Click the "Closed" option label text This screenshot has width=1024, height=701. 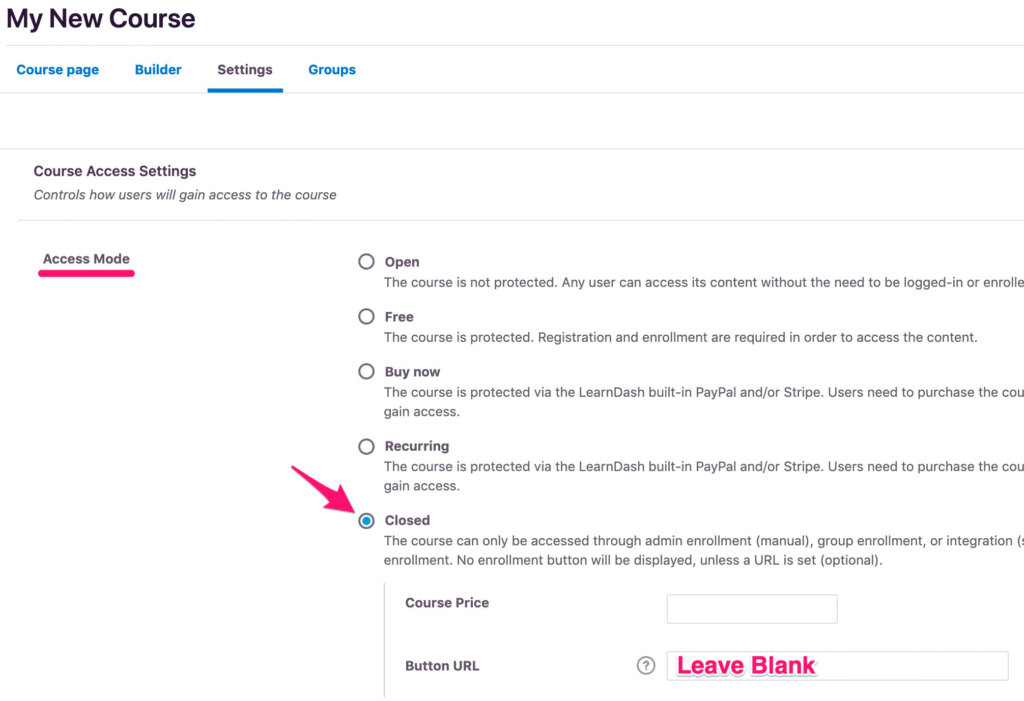click(407, 520)
